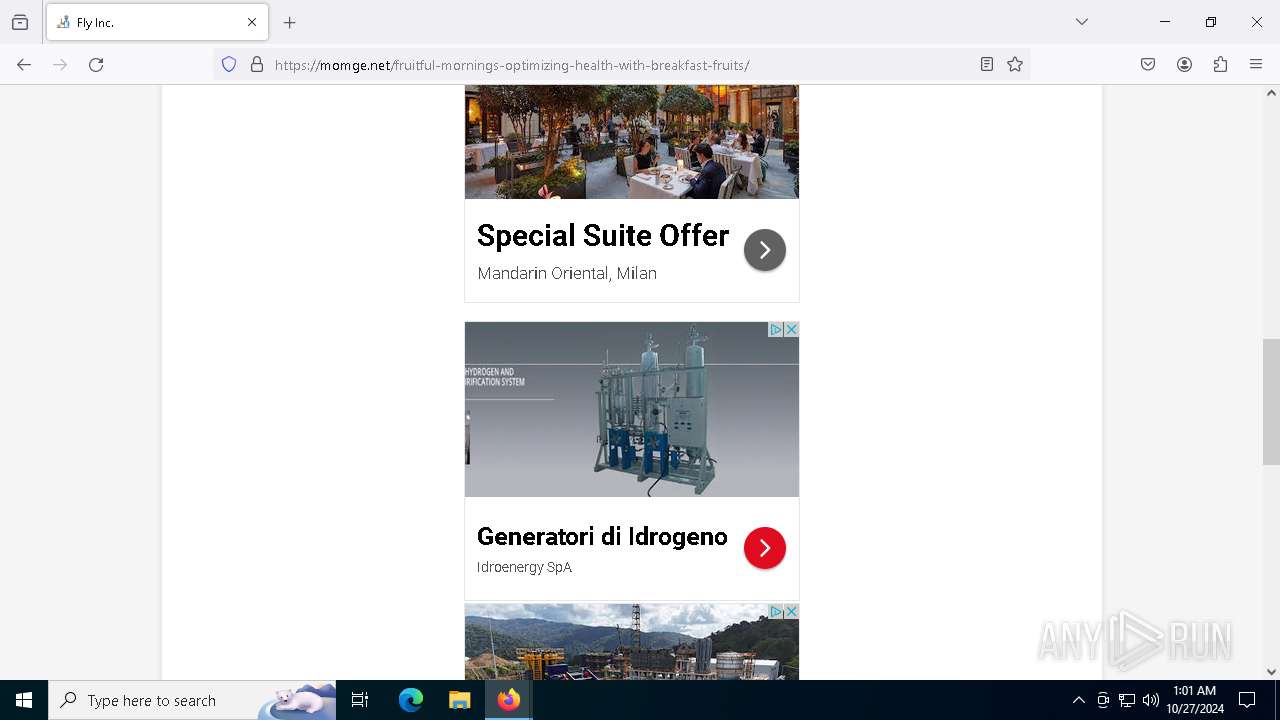The width and height of the screenshot is (1280, 720).
Task: Open the construction site ad image
Action: 632,642
